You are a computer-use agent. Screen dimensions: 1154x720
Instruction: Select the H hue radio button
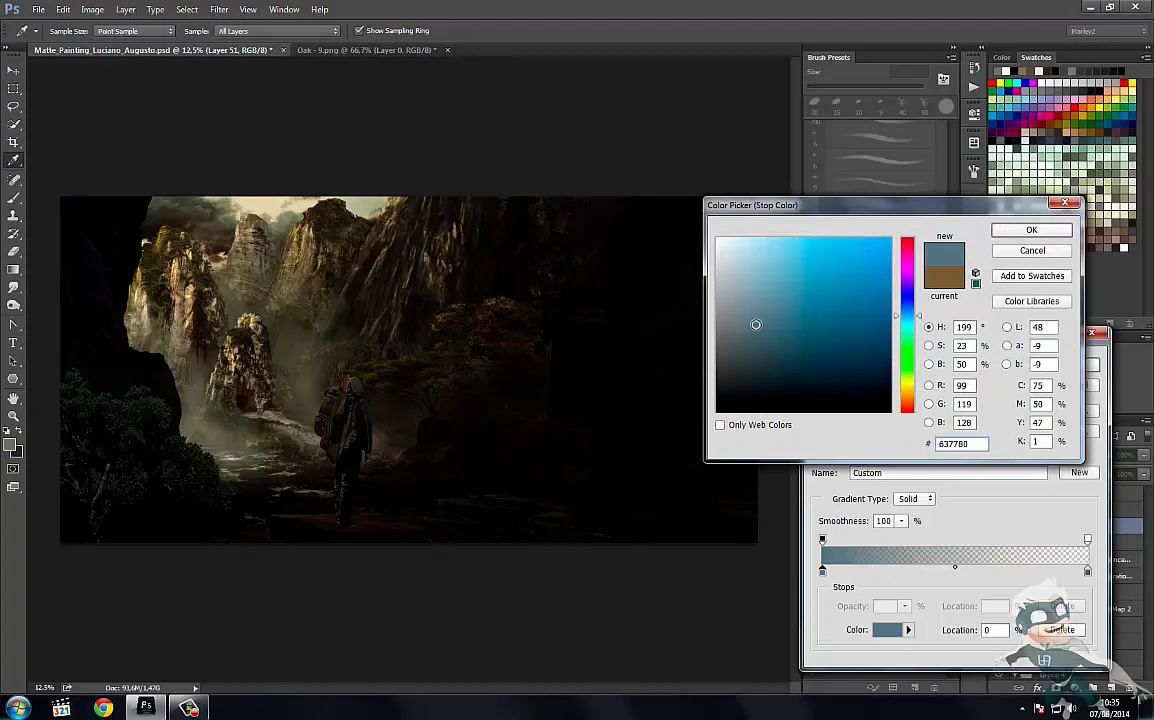click(929, 327)
